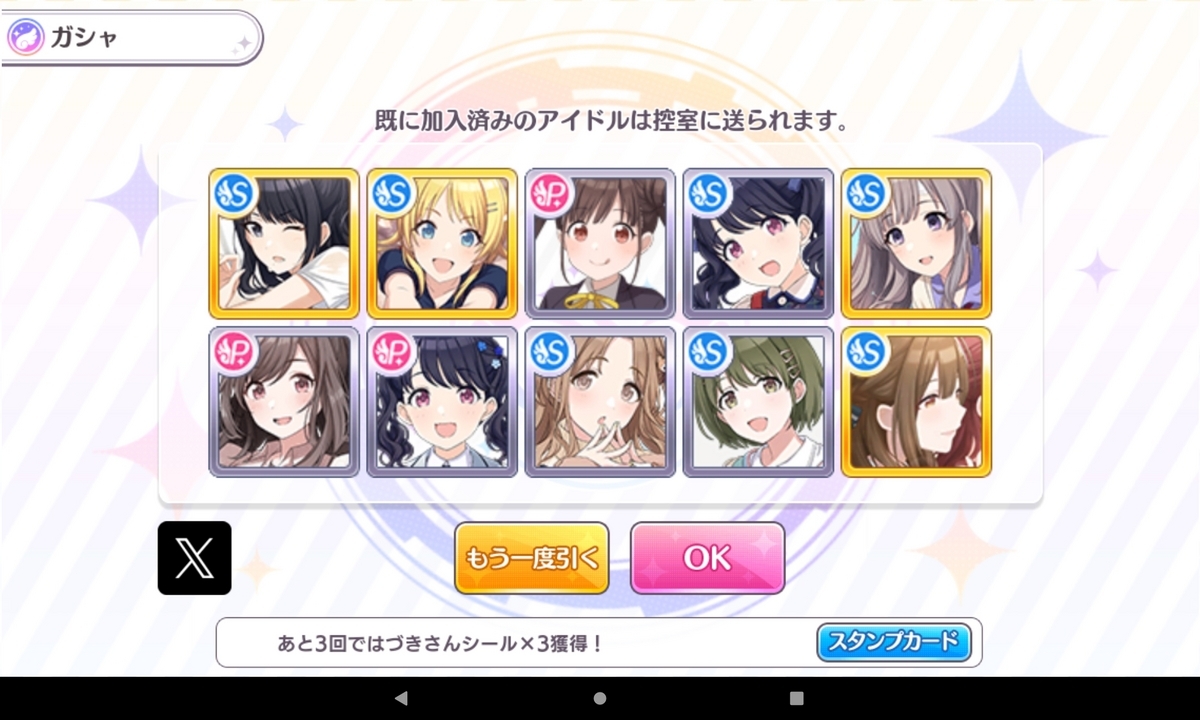This screenshot has height=720, width=1200.
Task: Click the はづきさんシール progress message bar
Action: [599, 642]
